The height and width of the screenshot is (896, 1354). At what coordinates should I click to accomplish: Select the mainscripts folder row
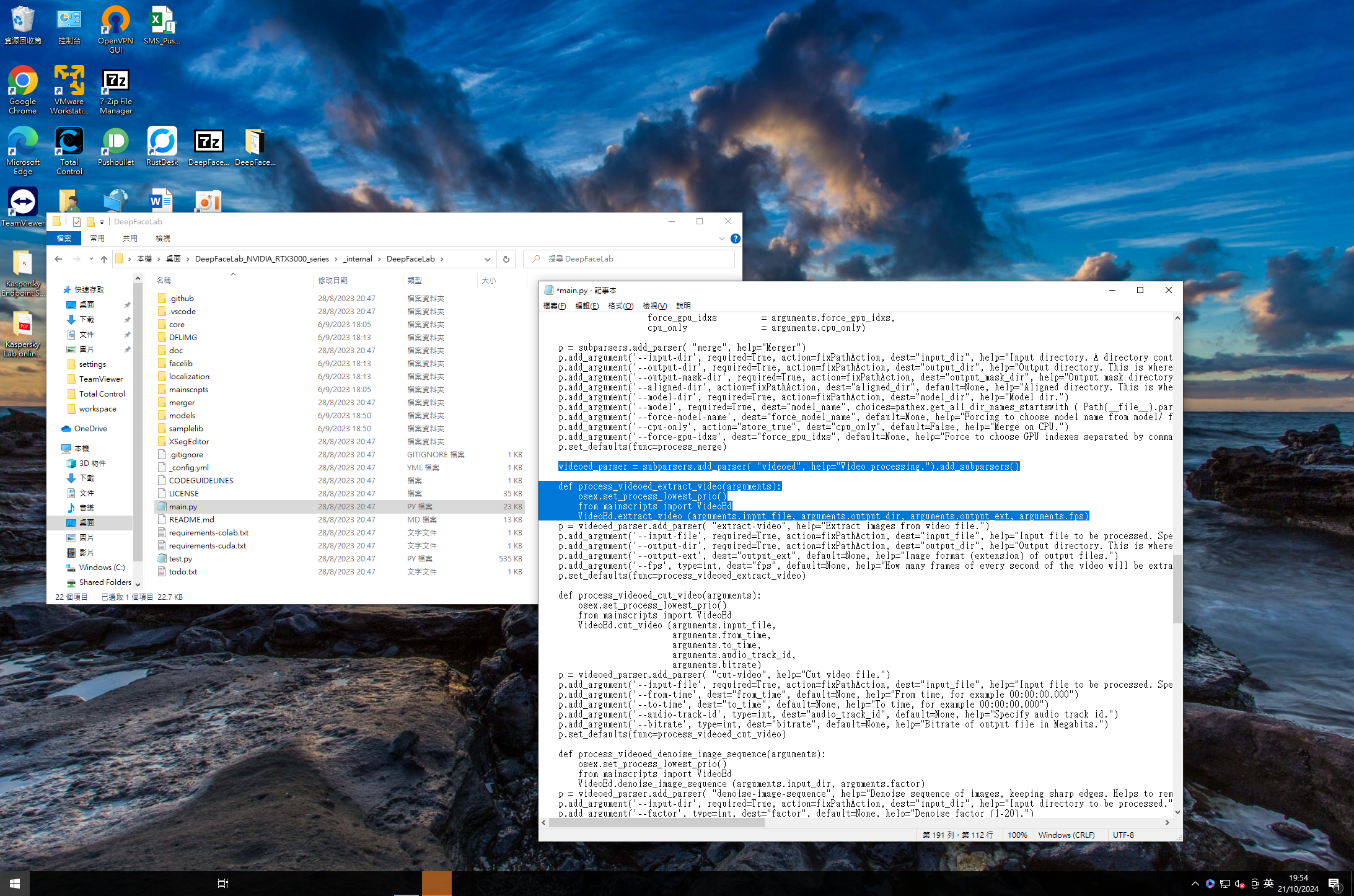pyautogui.click(x=339, y=390)
